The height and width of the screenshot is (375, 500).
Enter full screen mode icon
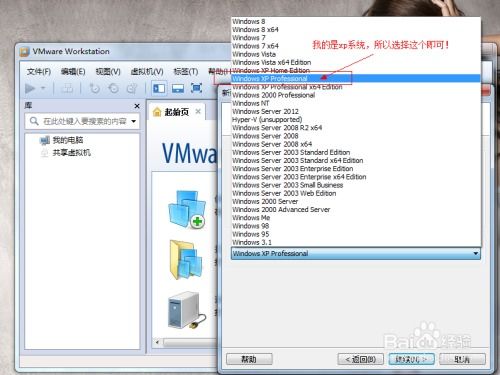tap(196, 88)
